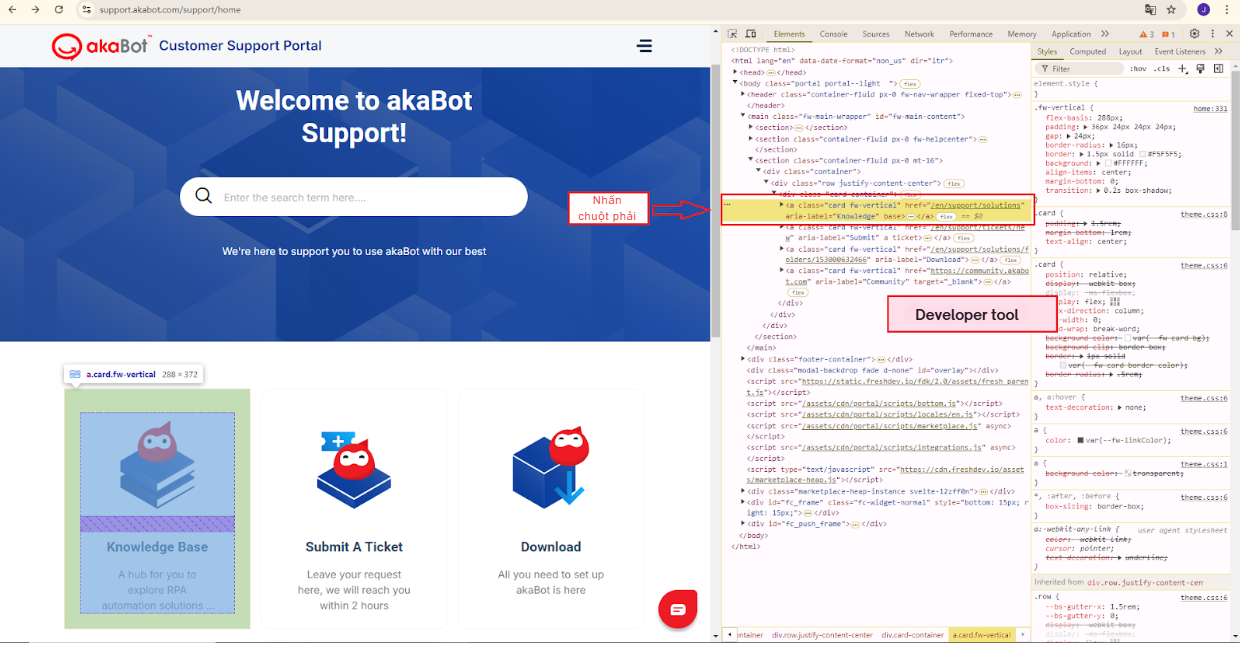Toggle rendering emulations paintbrush icon

1200,69
